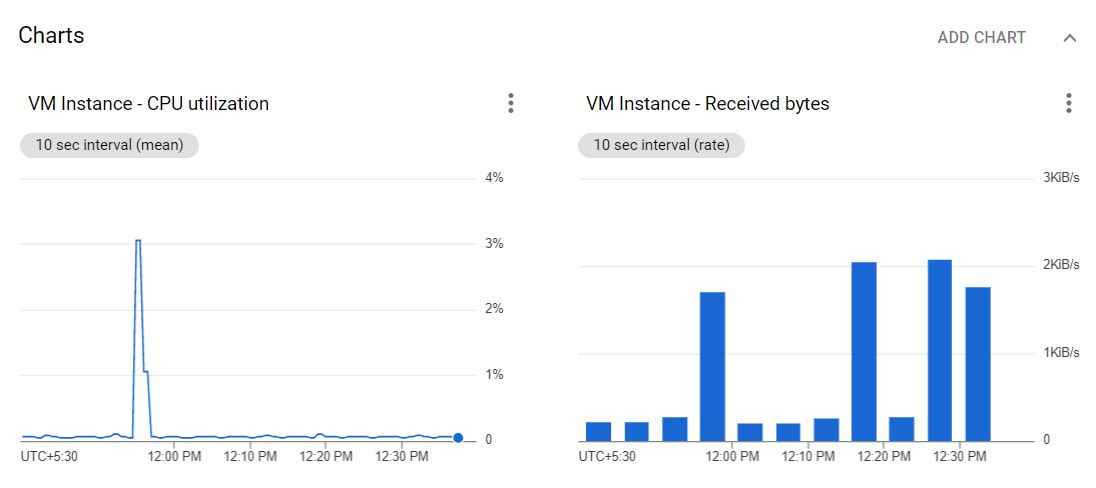Click the 4% label on CPU chart axis

[x=494, y=178]
